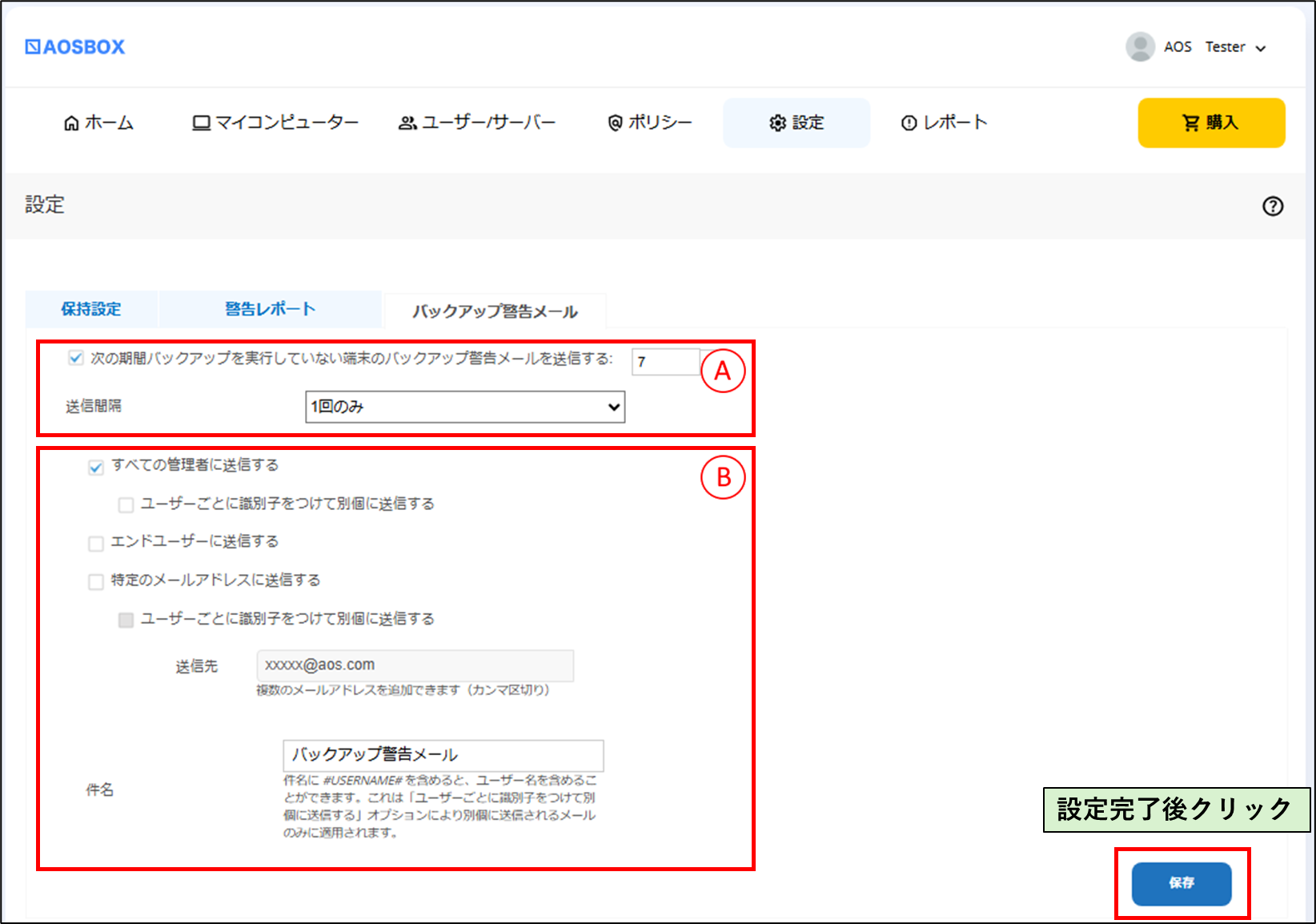Open the 送信間隔 dropdown
This screenshot has height=924, width=1316.
point(465,407)
